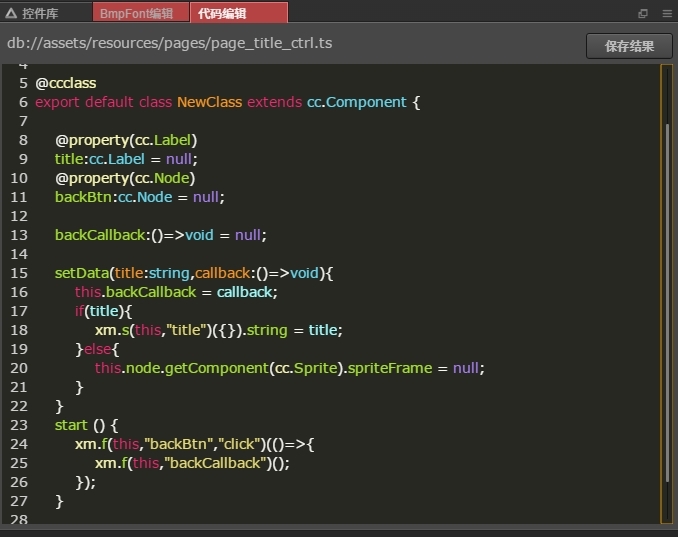This screenshot has height=537, width=678.
Task: Click the triangle icon beside 控件库
Action: pyautogui.click(x=11, y=13)
